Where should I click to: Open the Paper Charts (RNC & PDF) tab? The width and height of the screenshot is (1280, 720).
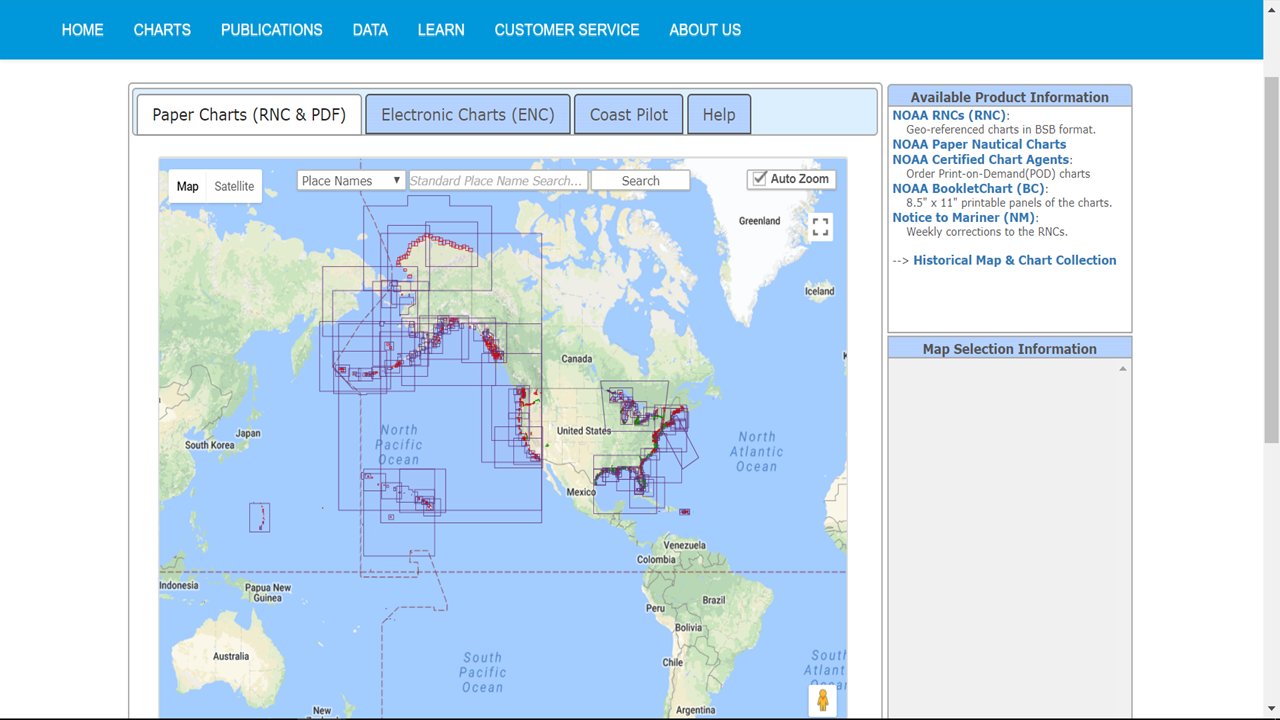[249, 114]
